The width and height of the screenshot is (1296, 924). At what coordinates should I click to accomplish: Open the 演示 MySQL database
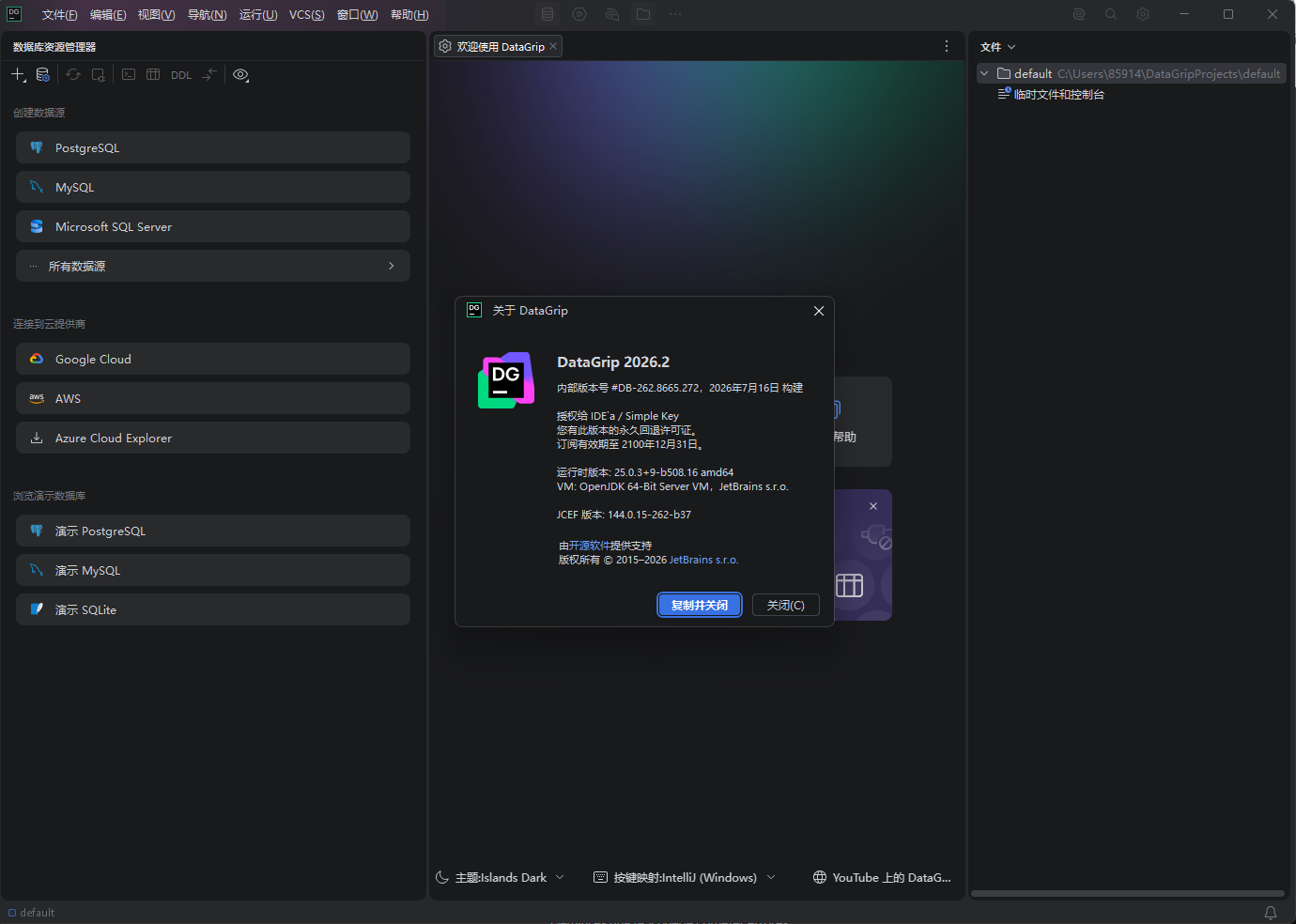coord(213,570)
